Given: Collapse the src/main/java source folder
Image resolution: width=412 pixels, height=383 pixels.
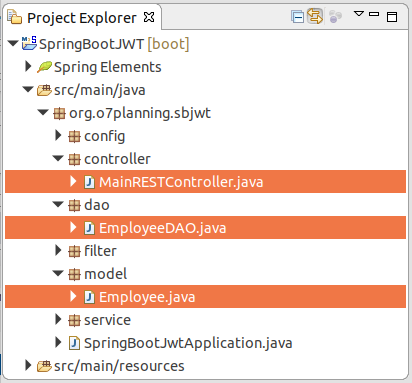Looking at the screenshot, I should (28, 89).
